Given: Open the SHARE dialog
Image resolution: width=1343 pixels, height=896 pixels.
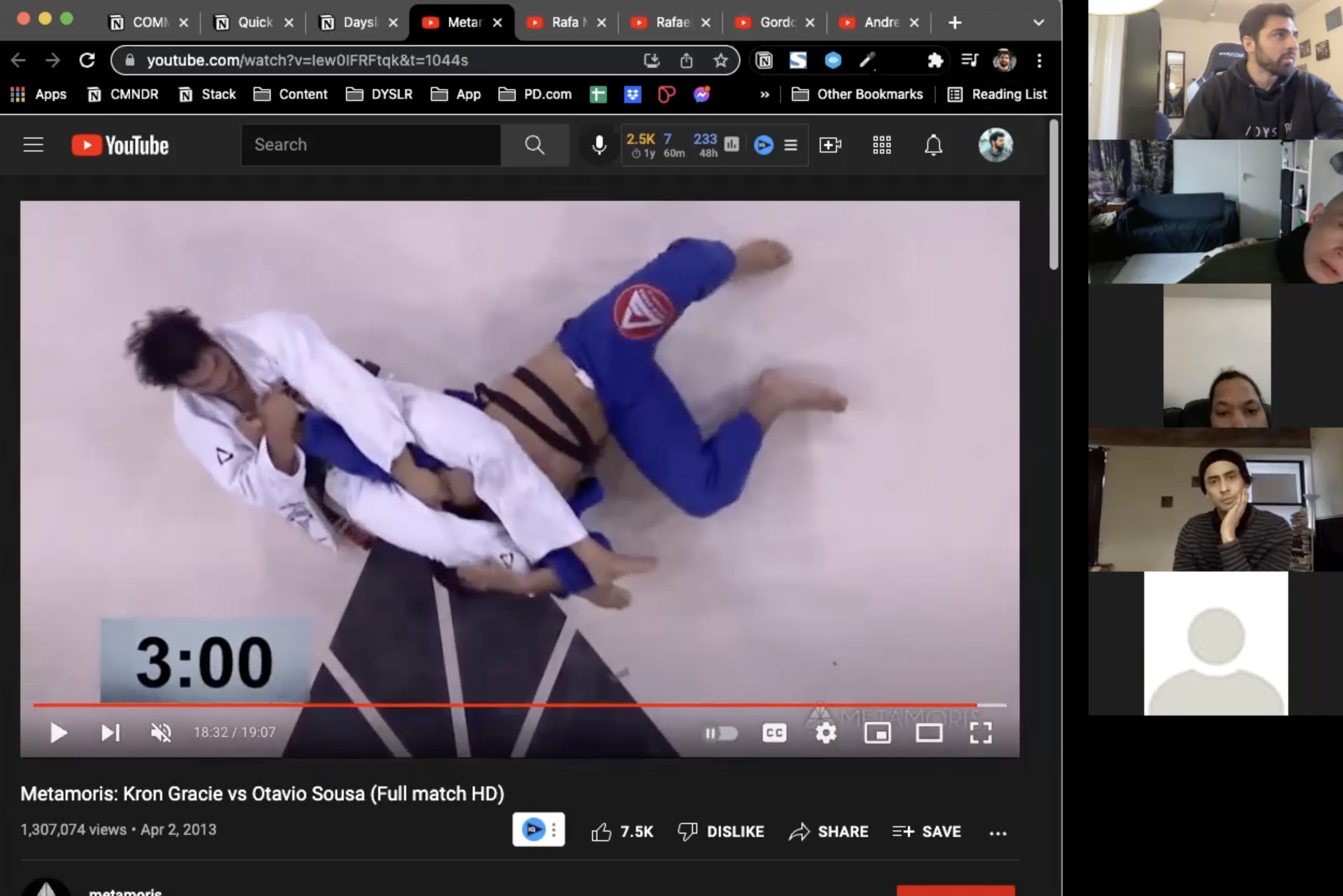Looking at the screenshot, I should (828, 832).
